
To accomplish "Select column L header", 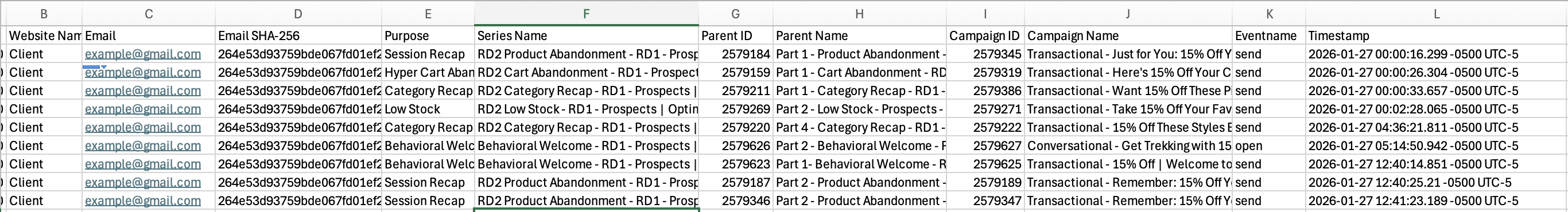I will point(1436,13).
